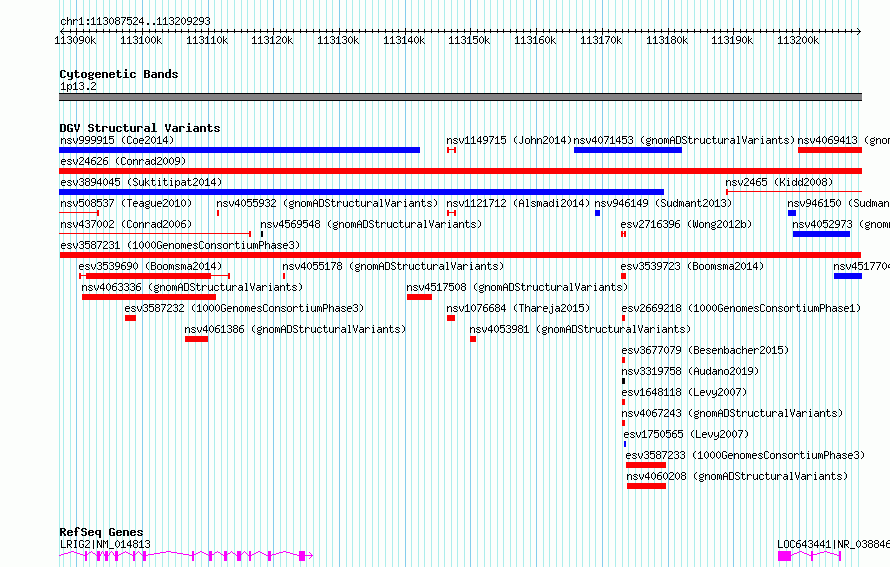Open the esv24626 (Conrad2009) variant label
This screenshot has width=890, height=567.
click(123, 161)
